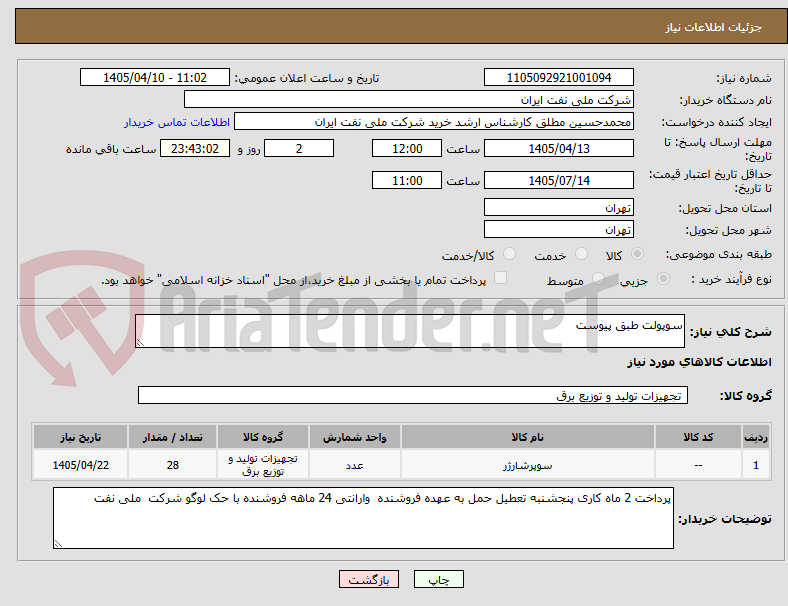
Task: Click the goods group field تجهیزات تولید و توزیع برق
Action: click(413, 395)
